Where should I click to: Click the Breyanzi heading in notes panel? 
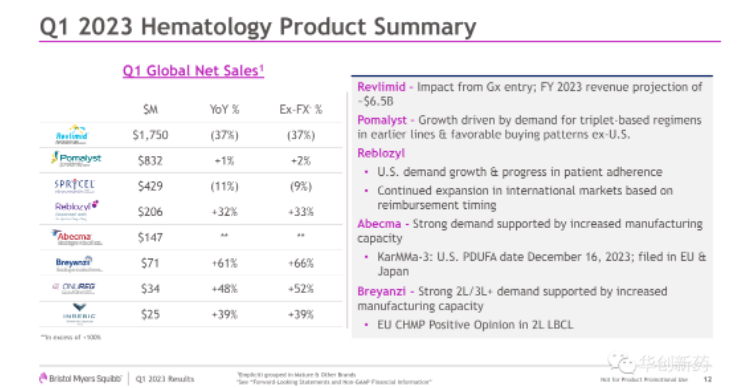click(x=381, y=291)
